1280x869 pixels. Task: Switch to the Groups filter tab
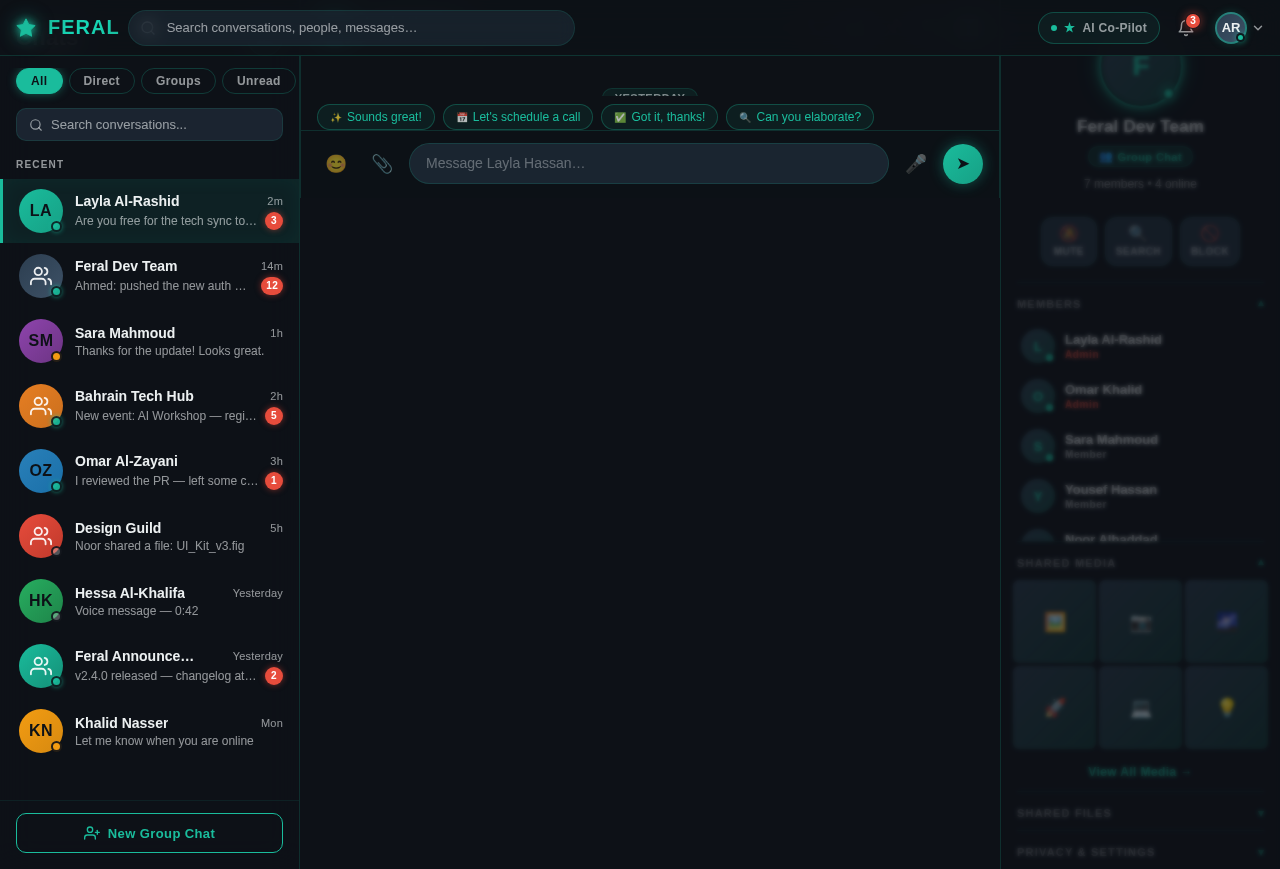(x=178, y=81)
